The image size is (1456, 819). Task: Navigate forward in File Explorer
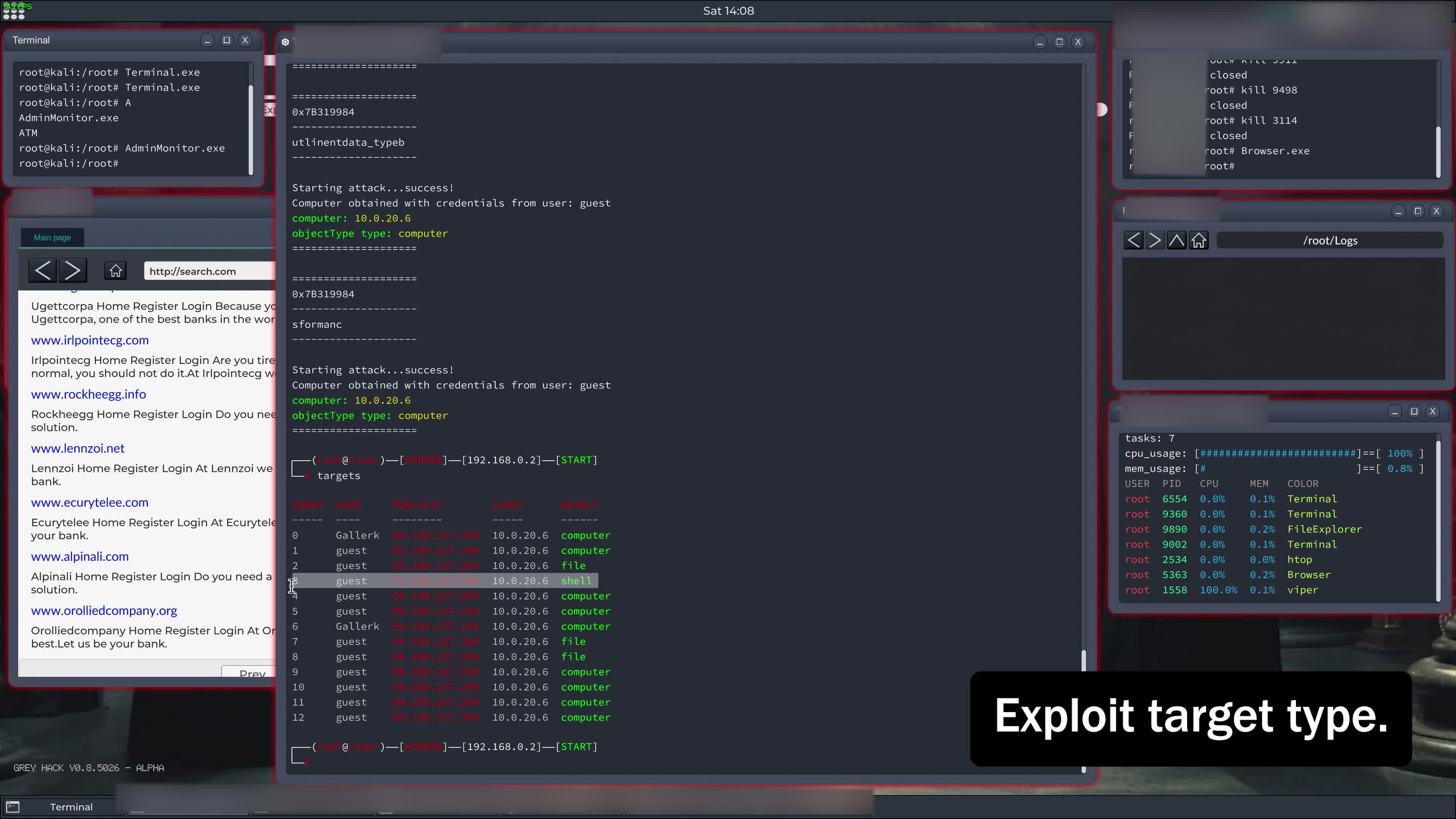(x=1155, y=240)
